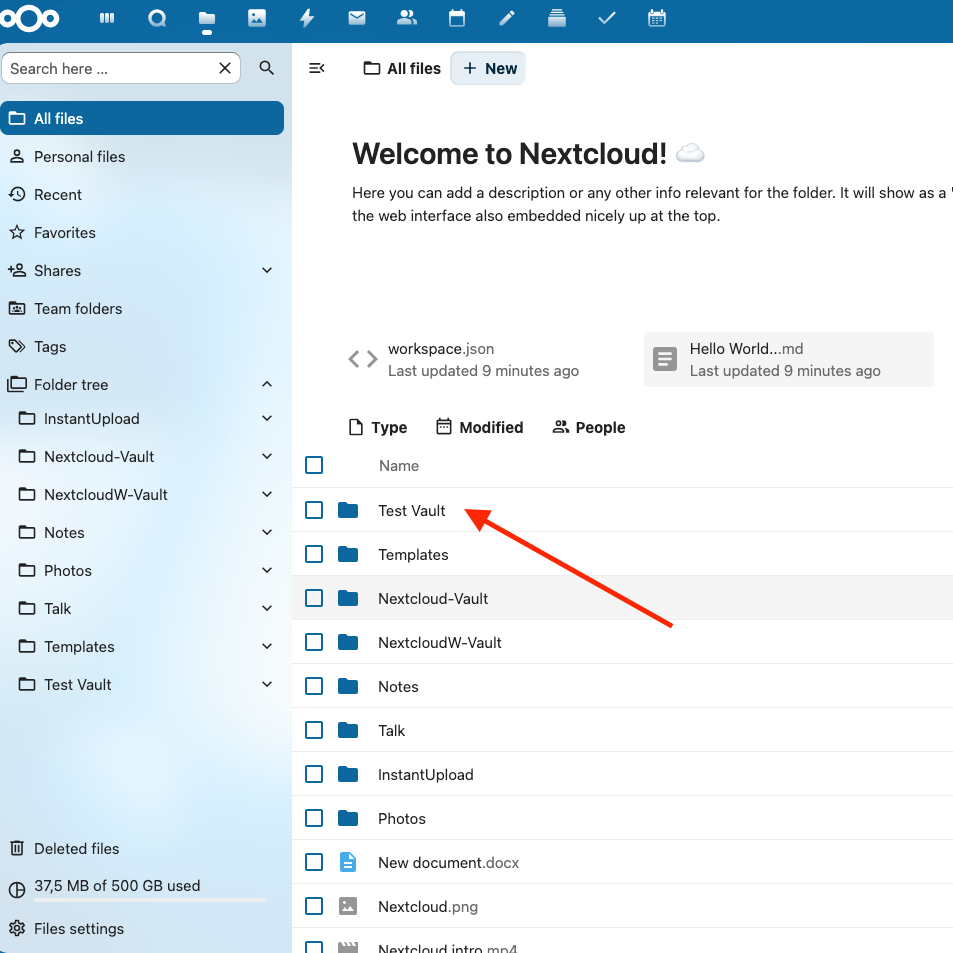Expand Talk chevron in folder tree
The width and height of the screenshot is (953, 953).
[x=267, y=608]
